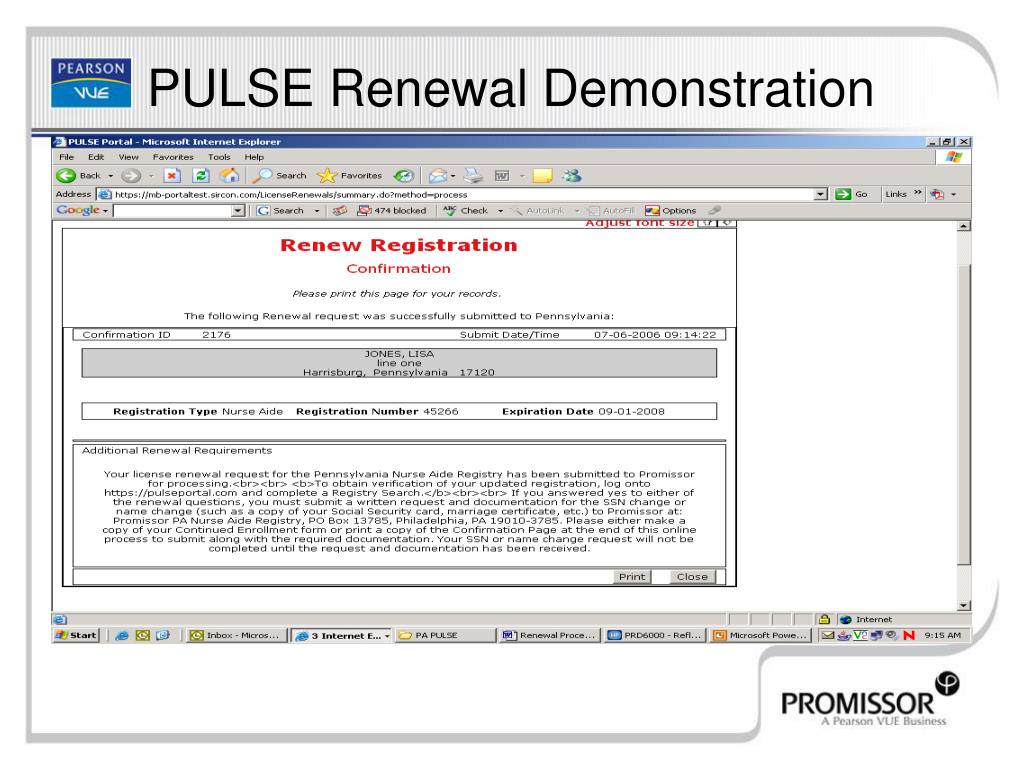Image resolution: width=1024 pixels, height=768 pixels.
Task: Open the Forward history dropdown arrow
Action: (x=151, y=176)
